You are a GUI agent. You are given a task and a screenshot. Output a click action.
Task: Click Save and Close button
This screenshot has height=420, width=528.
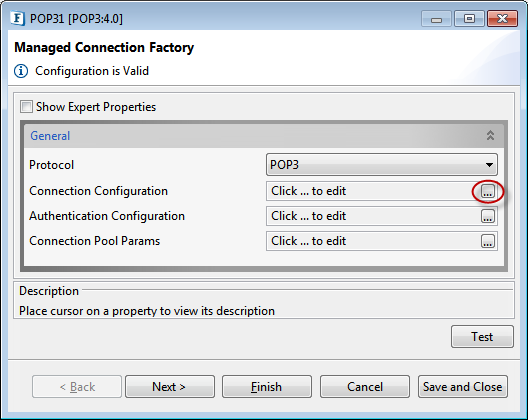463,387
